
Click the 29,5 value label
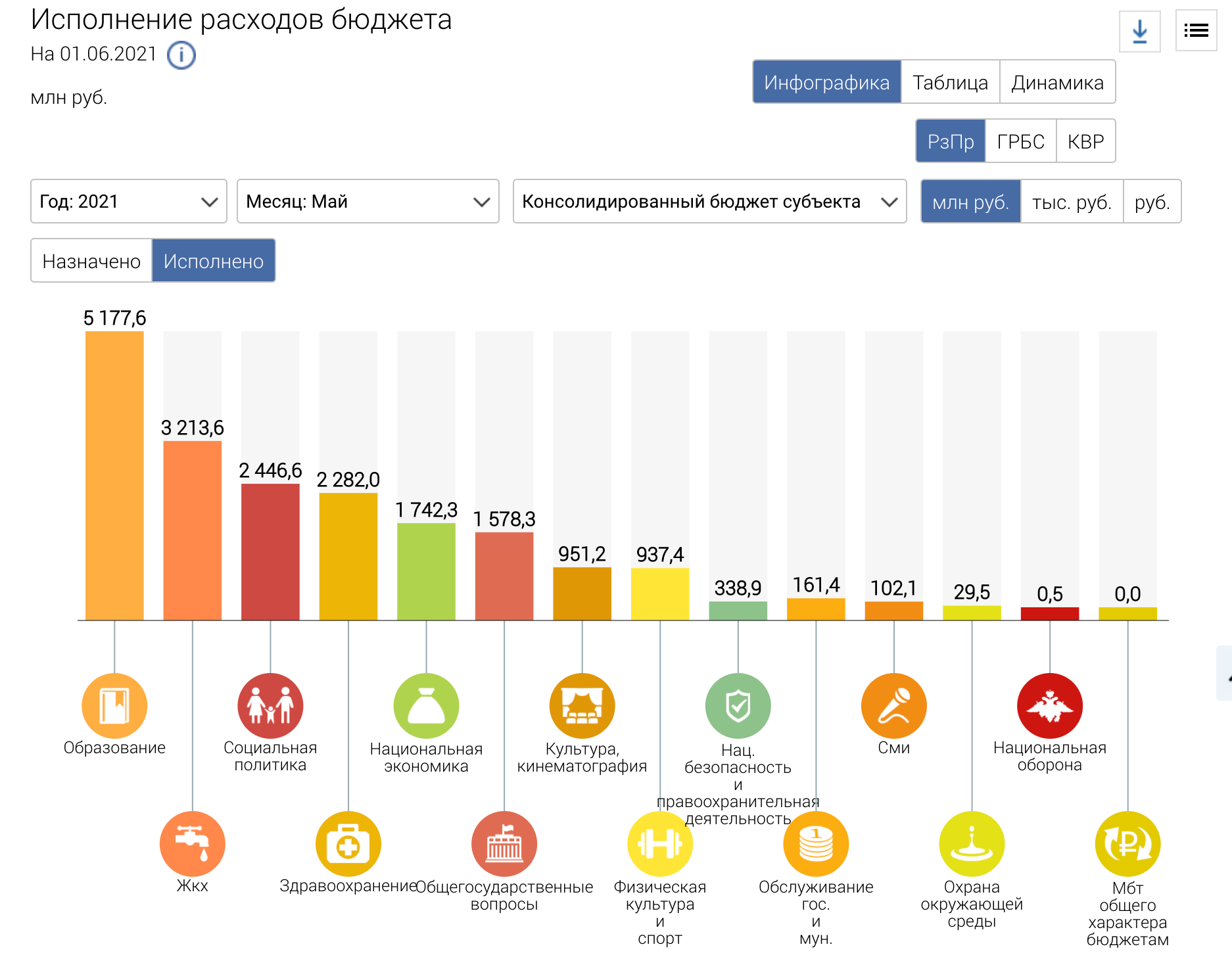click(x=972, y=592)
